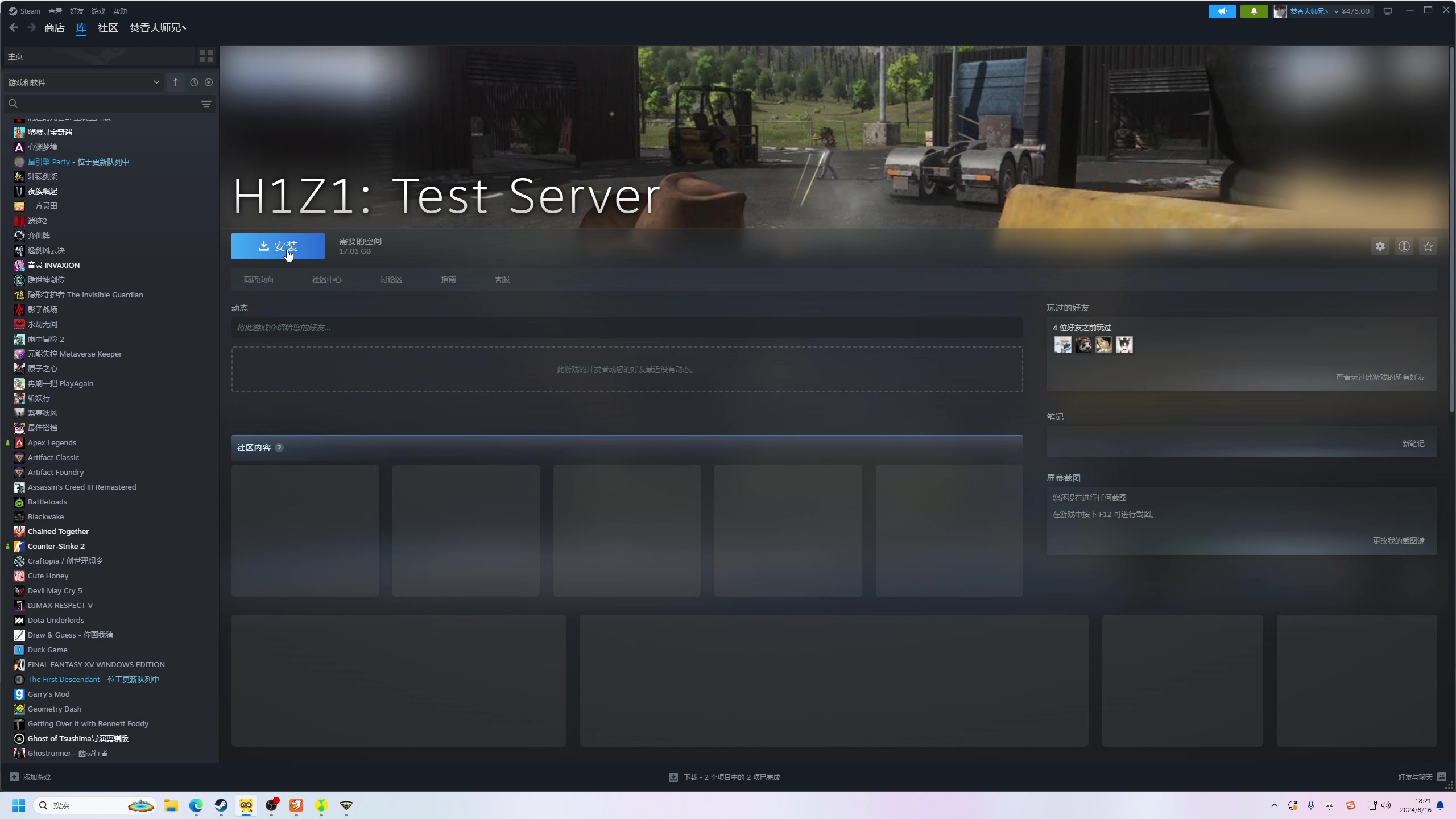Focus the library search input field
1456x819 pixels.
108,104
